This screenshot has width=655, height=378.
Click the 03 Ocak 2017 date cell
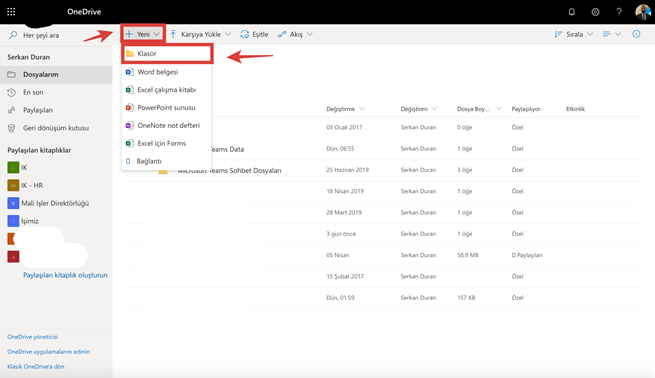point(344,127)
